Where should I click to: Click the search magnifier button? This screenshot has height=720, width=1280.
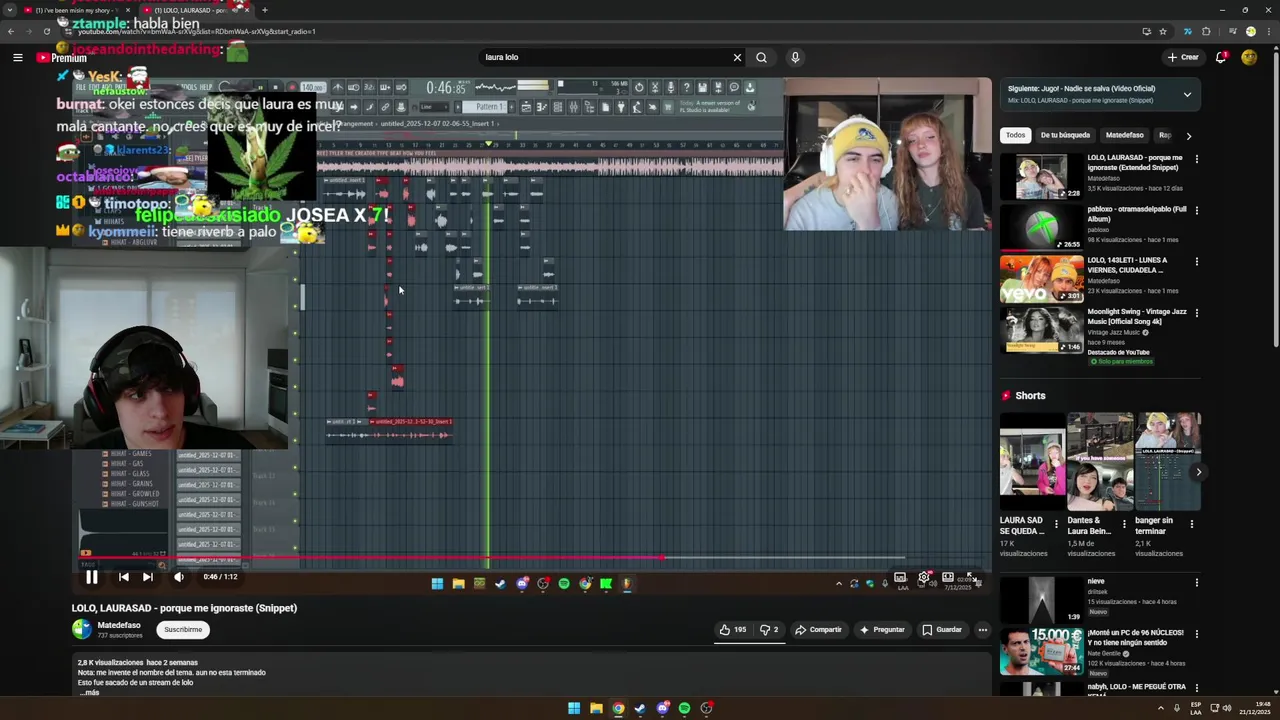click(761, 57)
